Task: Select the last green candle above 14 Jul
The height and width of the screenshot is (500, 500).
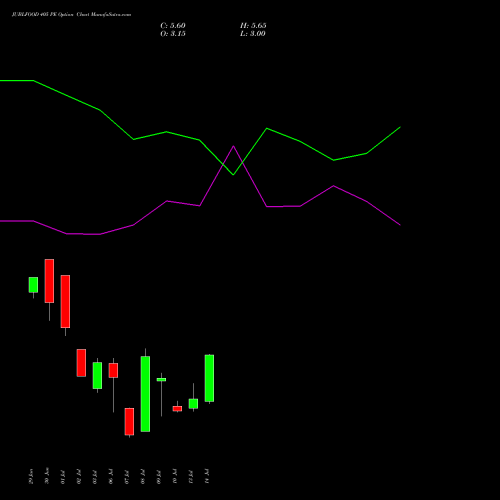Action: pos(209,378)
